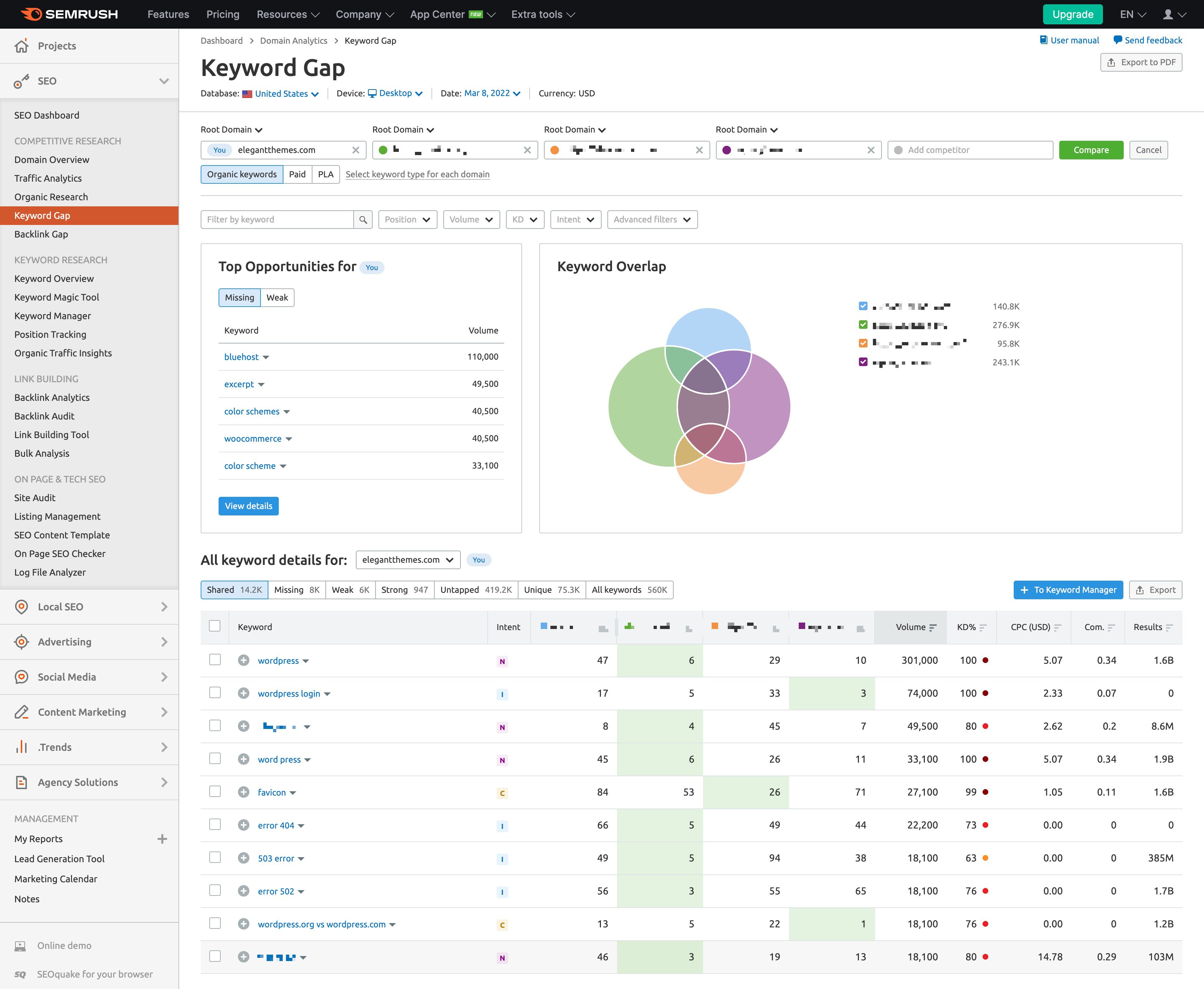Open the user account icon in header
The width and height of the screenshot is (1204, 989).
[x=1168, y=14]
